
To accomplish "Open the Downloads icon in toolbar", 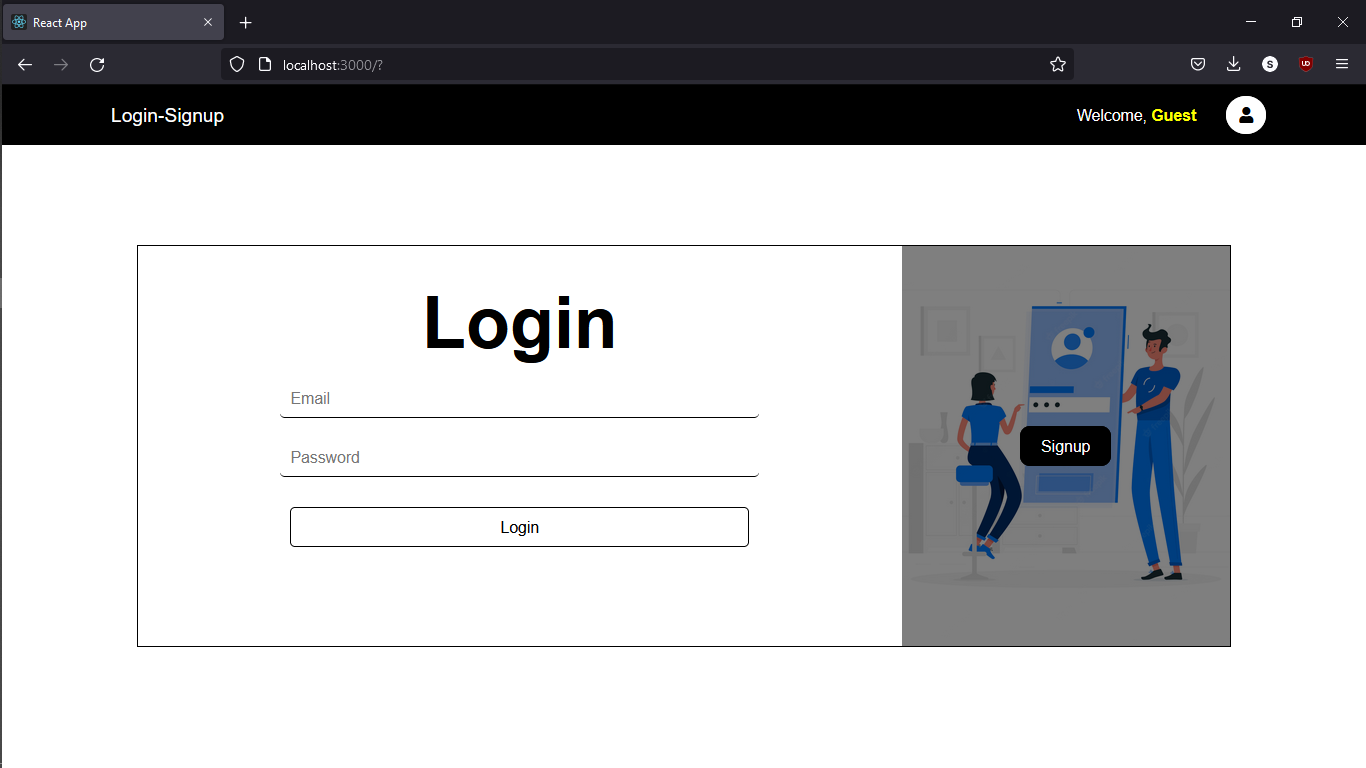I will pos(1233,64).
